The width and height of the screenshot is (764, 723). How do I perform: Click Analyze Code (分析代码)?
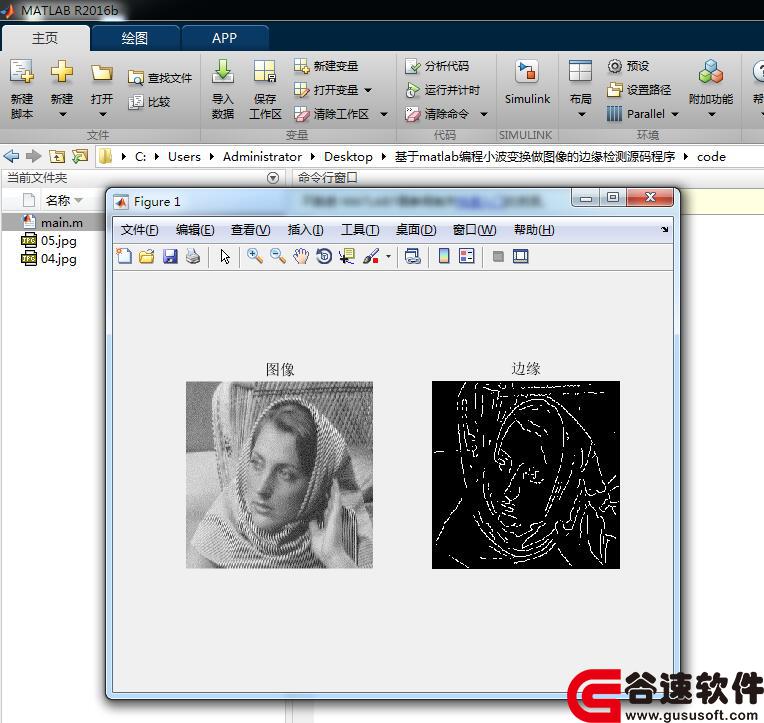pyautogui.click(x=437, y=66)
